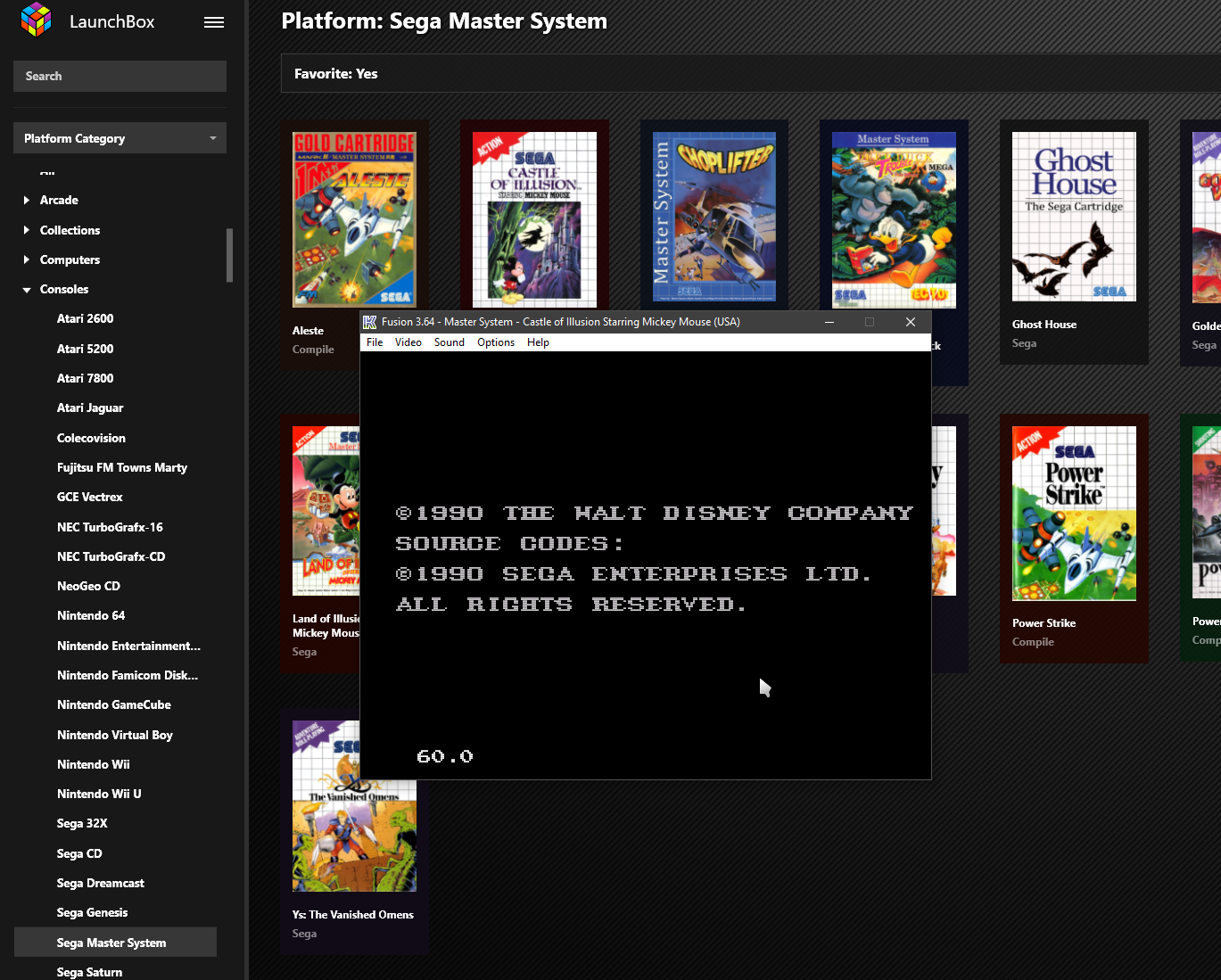1221x980 pixels.
Task: Collapse the Consoles category arrow
Action: click(27, 290)
